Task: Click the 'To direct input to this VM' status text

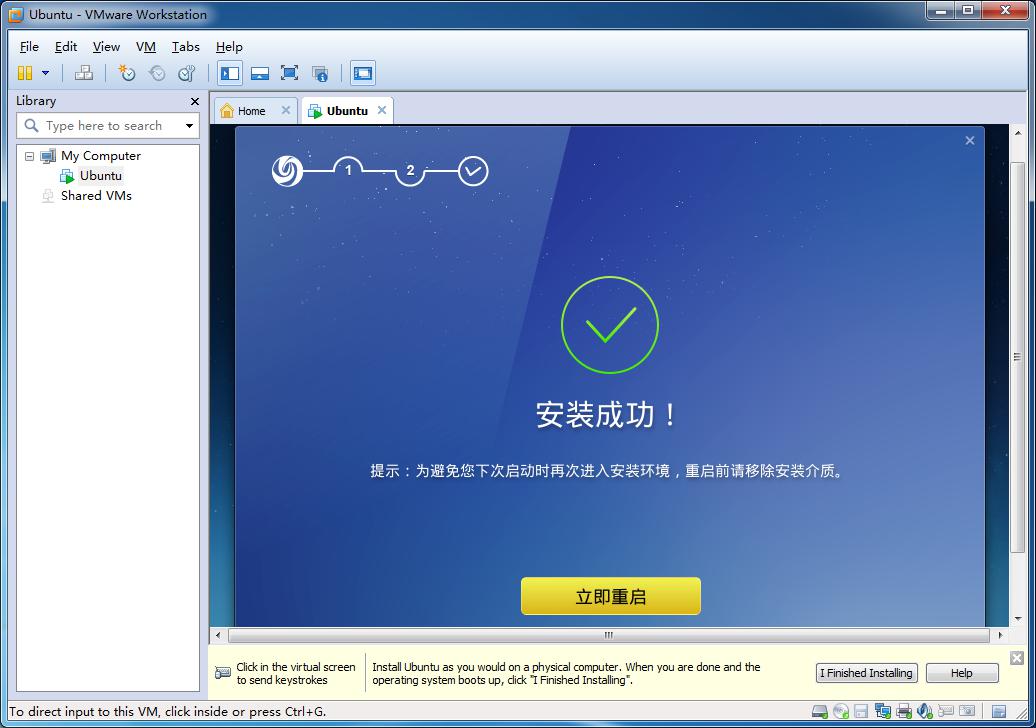Action: point(167,711)
